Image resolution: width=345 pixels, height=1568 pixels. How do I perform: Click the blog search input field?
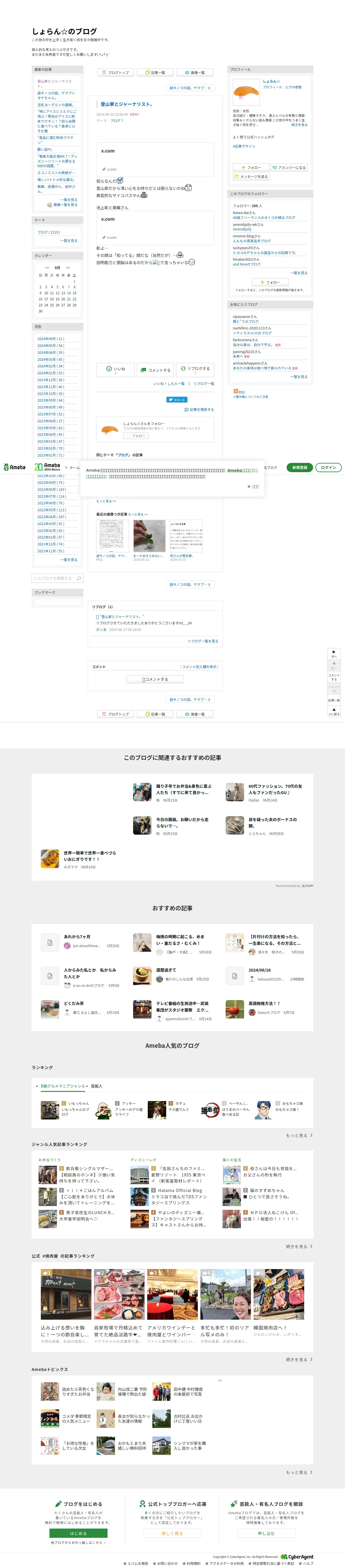click(53, 578)
